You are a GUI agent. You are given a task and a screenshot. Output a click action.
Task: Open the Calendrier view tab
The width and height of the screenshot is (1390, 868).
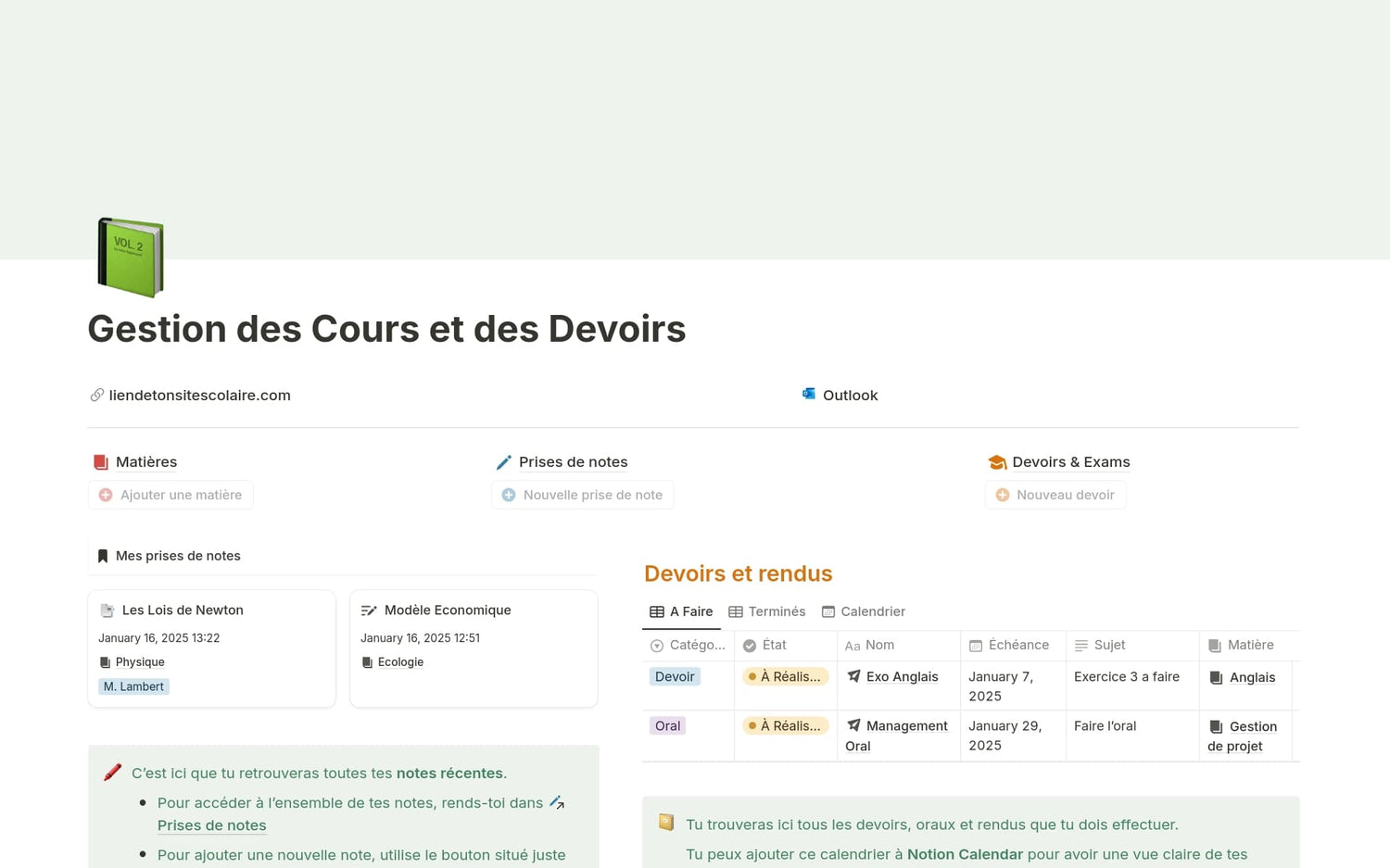pyautogui.click(x=863, y=611)
